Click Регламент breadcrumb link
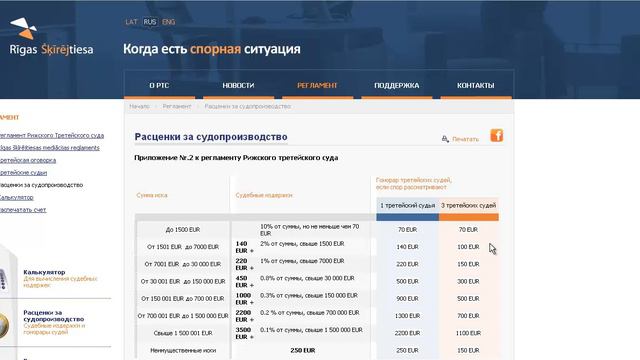The image size is (640, 360). [177, 107]
